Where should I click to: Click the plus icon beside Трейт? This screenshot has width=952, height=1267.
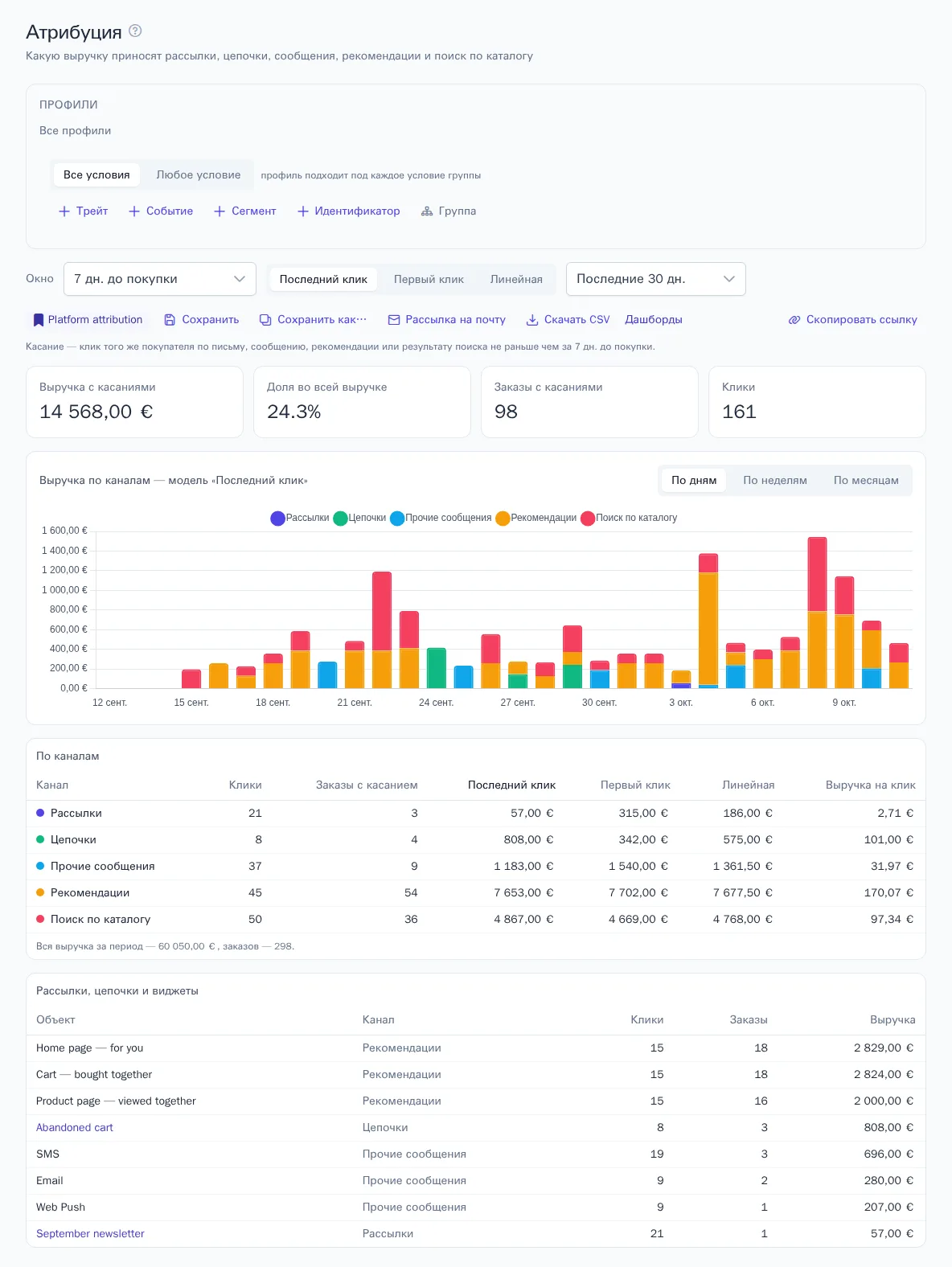pos(64,211)
